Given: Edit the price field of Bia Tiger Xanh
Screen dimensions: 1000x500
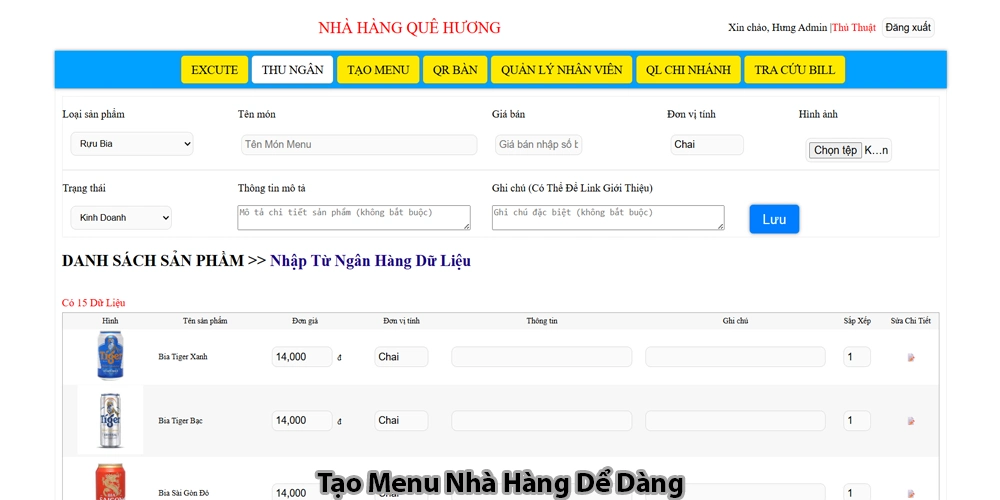Looking at the screenshot, I should click(302, 357).
